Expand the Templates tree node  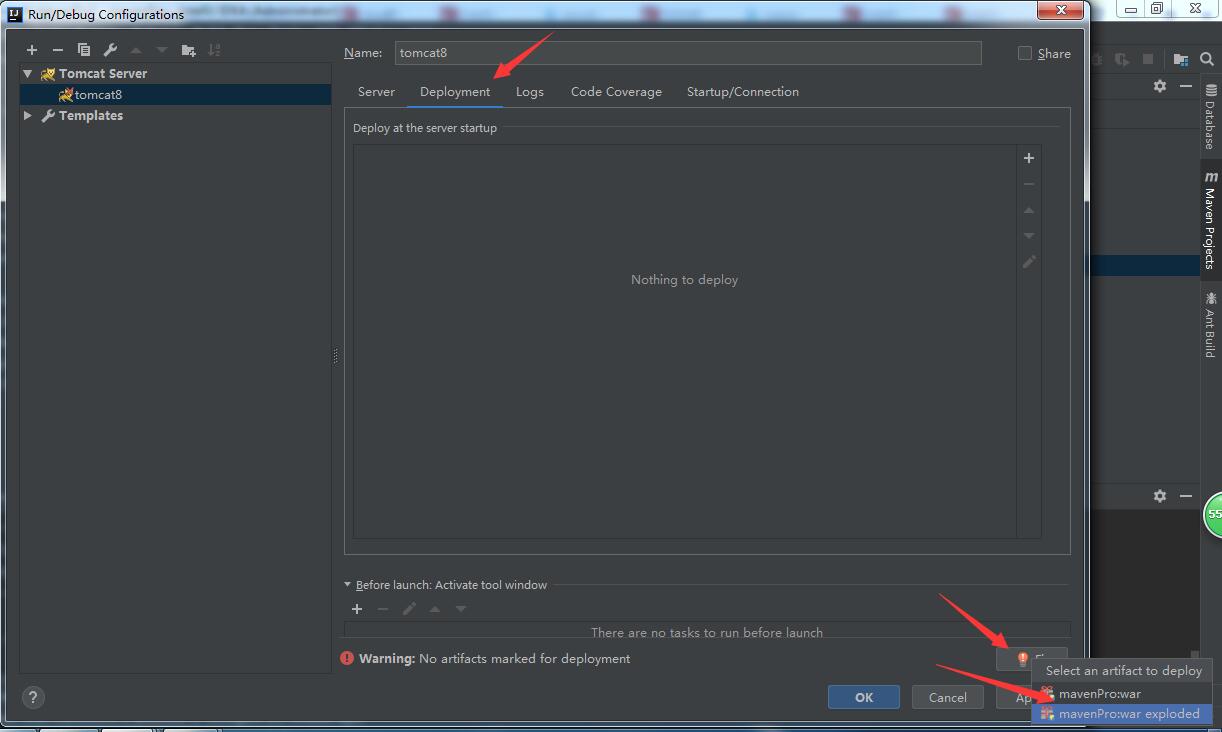tap(28, 116)
